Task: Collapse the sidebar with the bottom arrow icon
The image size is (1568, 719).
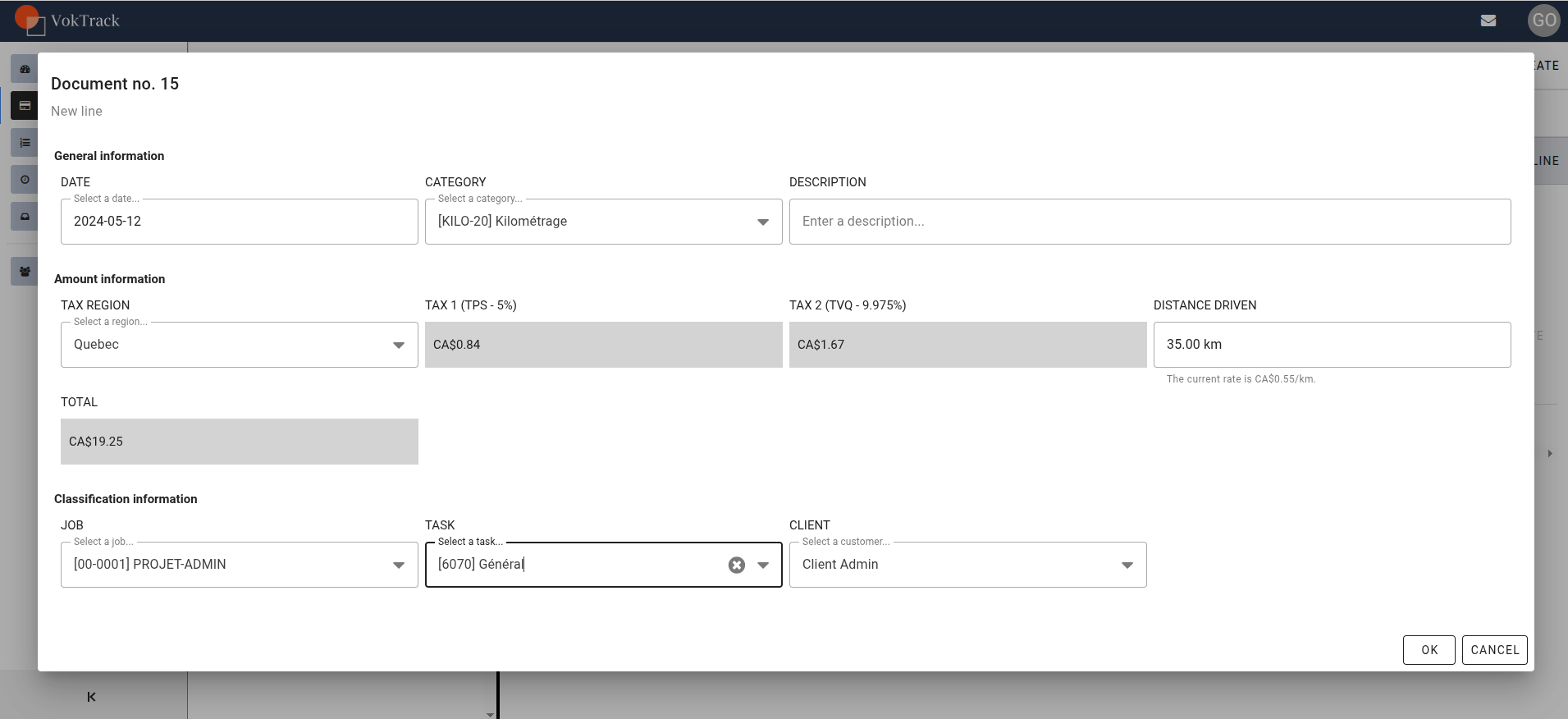Action: [x=91, y=697]
